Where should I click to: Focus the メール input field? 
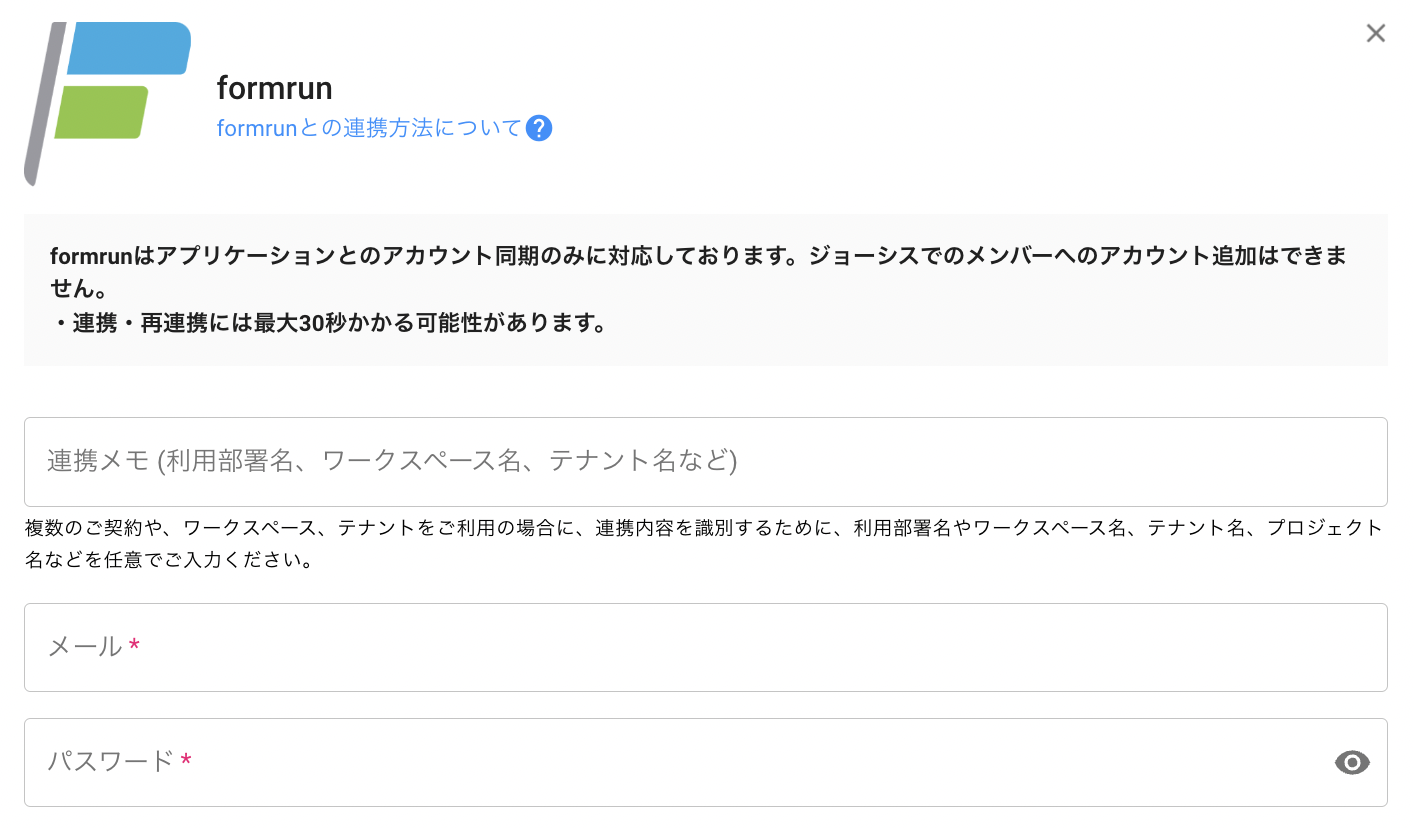point(705,647)
